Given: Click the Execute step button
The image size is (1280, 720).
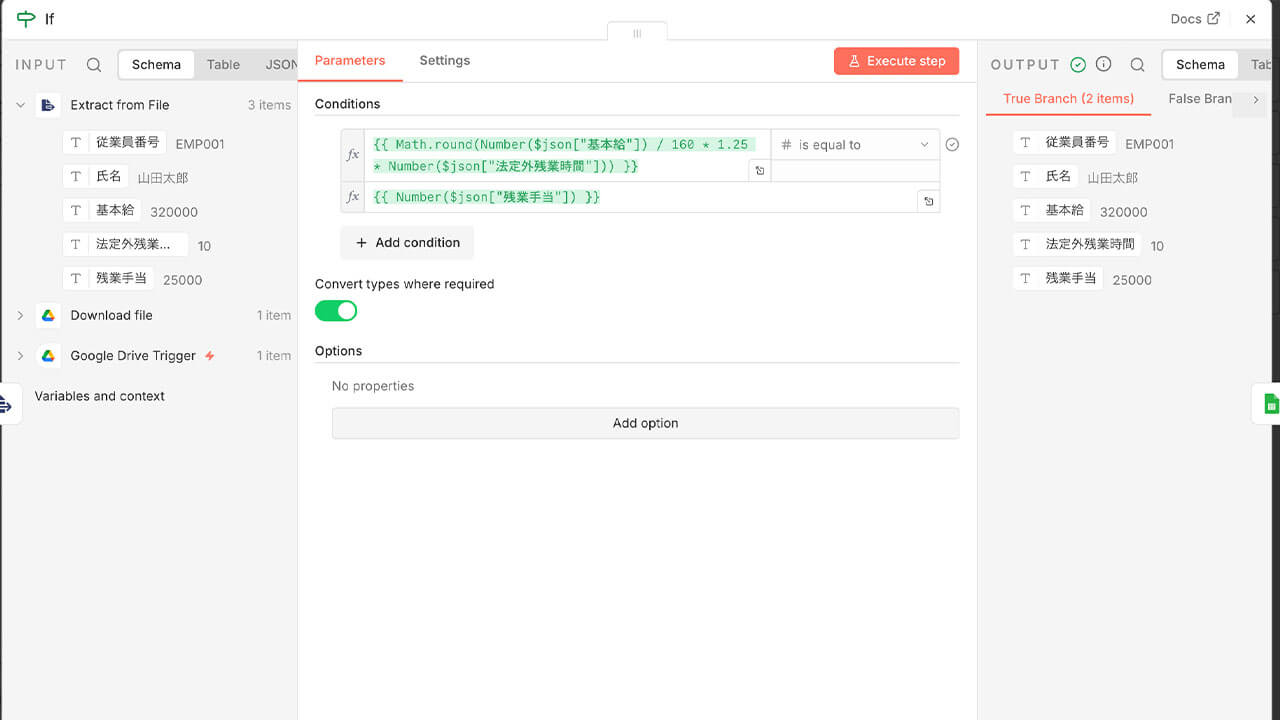Looking at the screenshot, I should tap(896, 61).
